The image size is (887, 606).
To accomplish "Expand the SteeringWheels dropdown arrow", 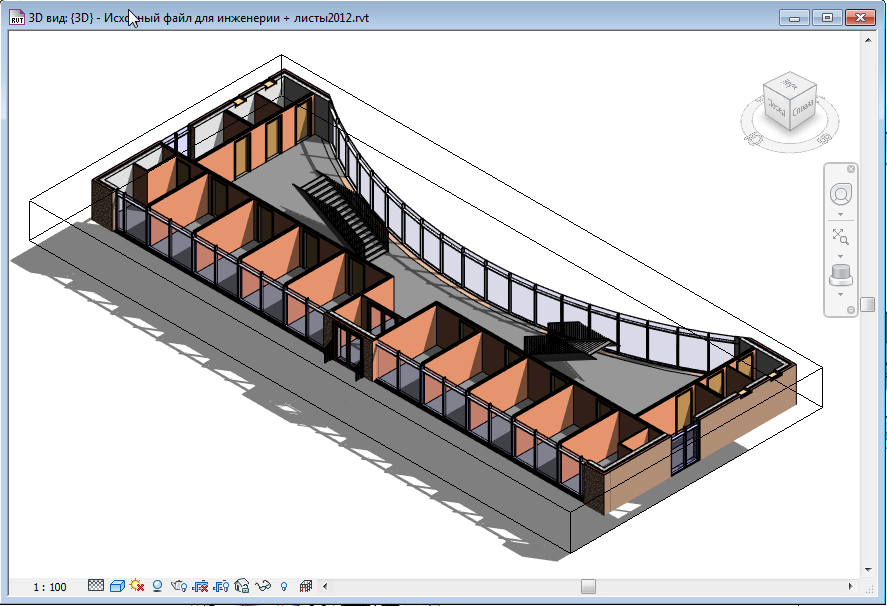I will pyautogui.click(x=841, y=214).
